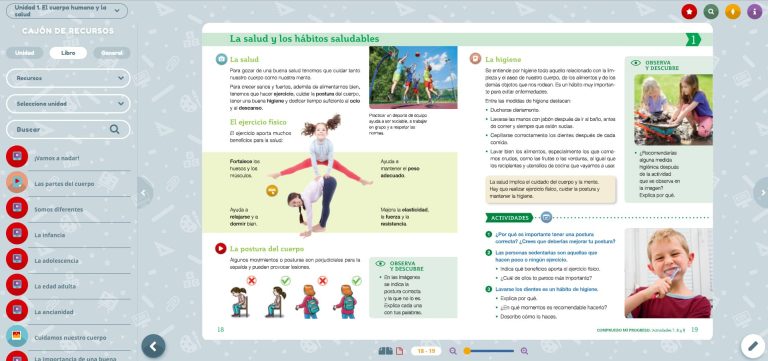Screen dimensions: 768x361
Task: Open favorites with the red star icon
Action: (x=689, y=12)
